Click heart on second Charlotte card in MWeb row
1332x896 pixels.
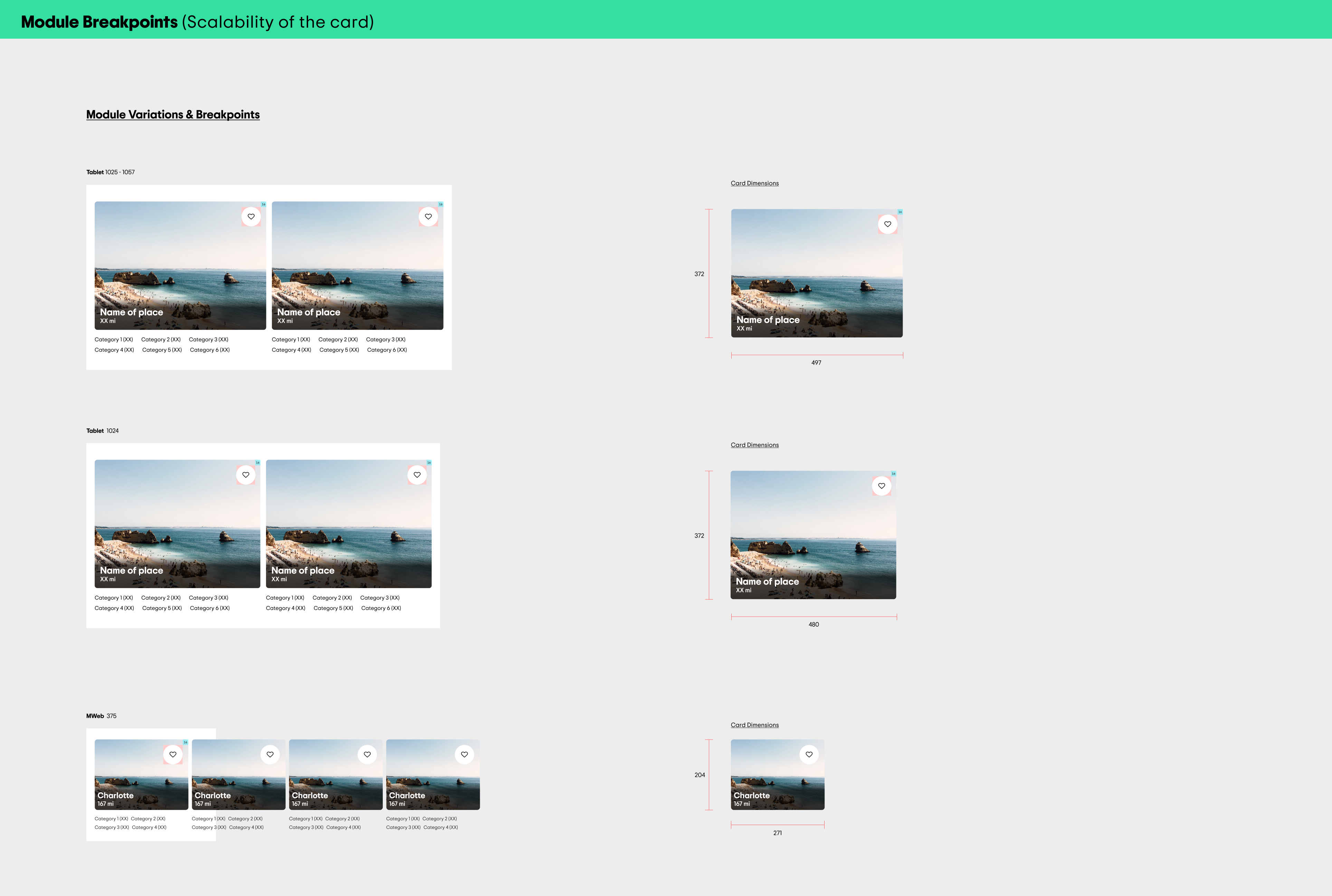270,754
